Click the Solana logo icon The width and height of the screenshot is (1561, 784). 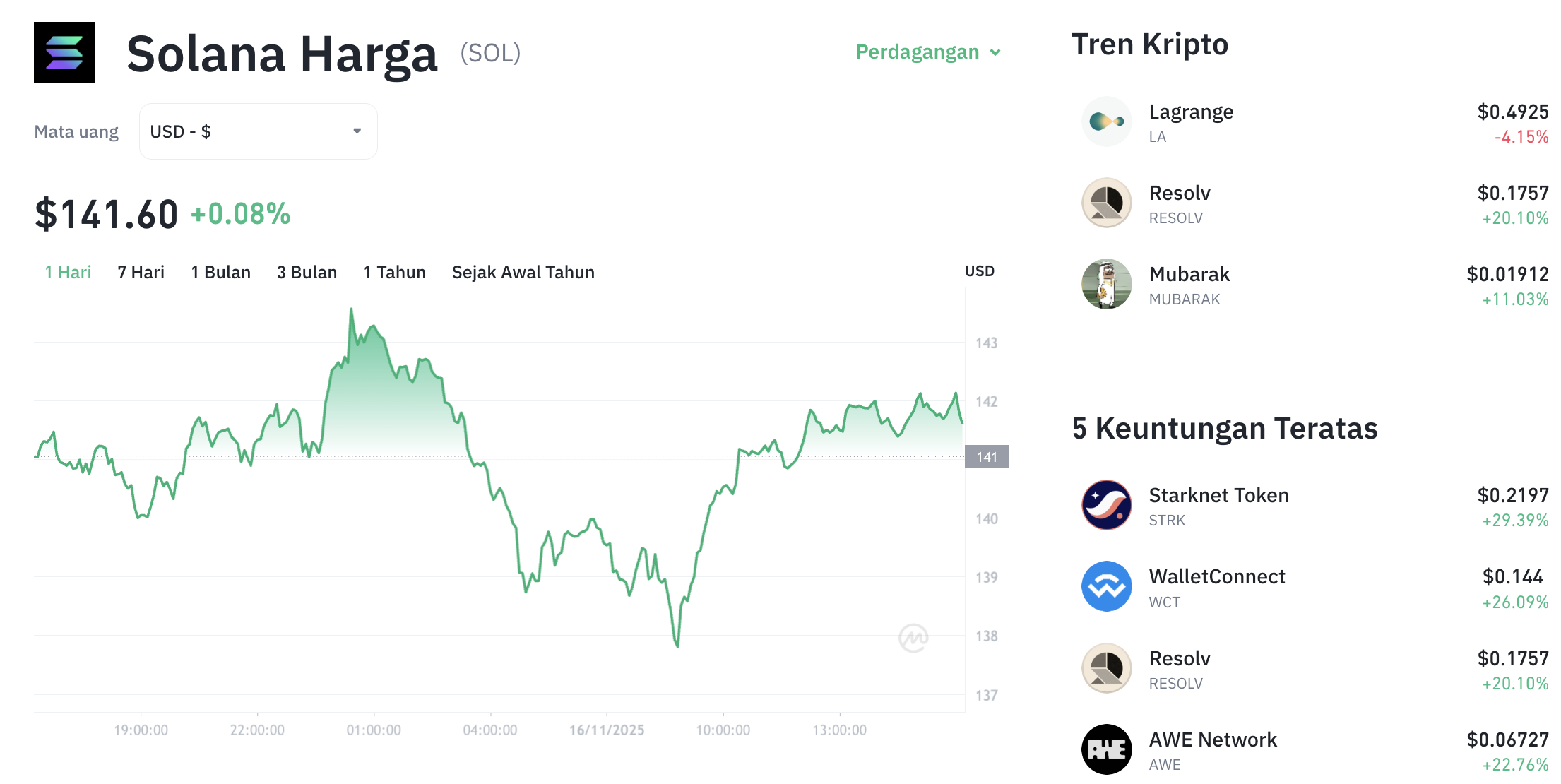(x=64, y=53)
